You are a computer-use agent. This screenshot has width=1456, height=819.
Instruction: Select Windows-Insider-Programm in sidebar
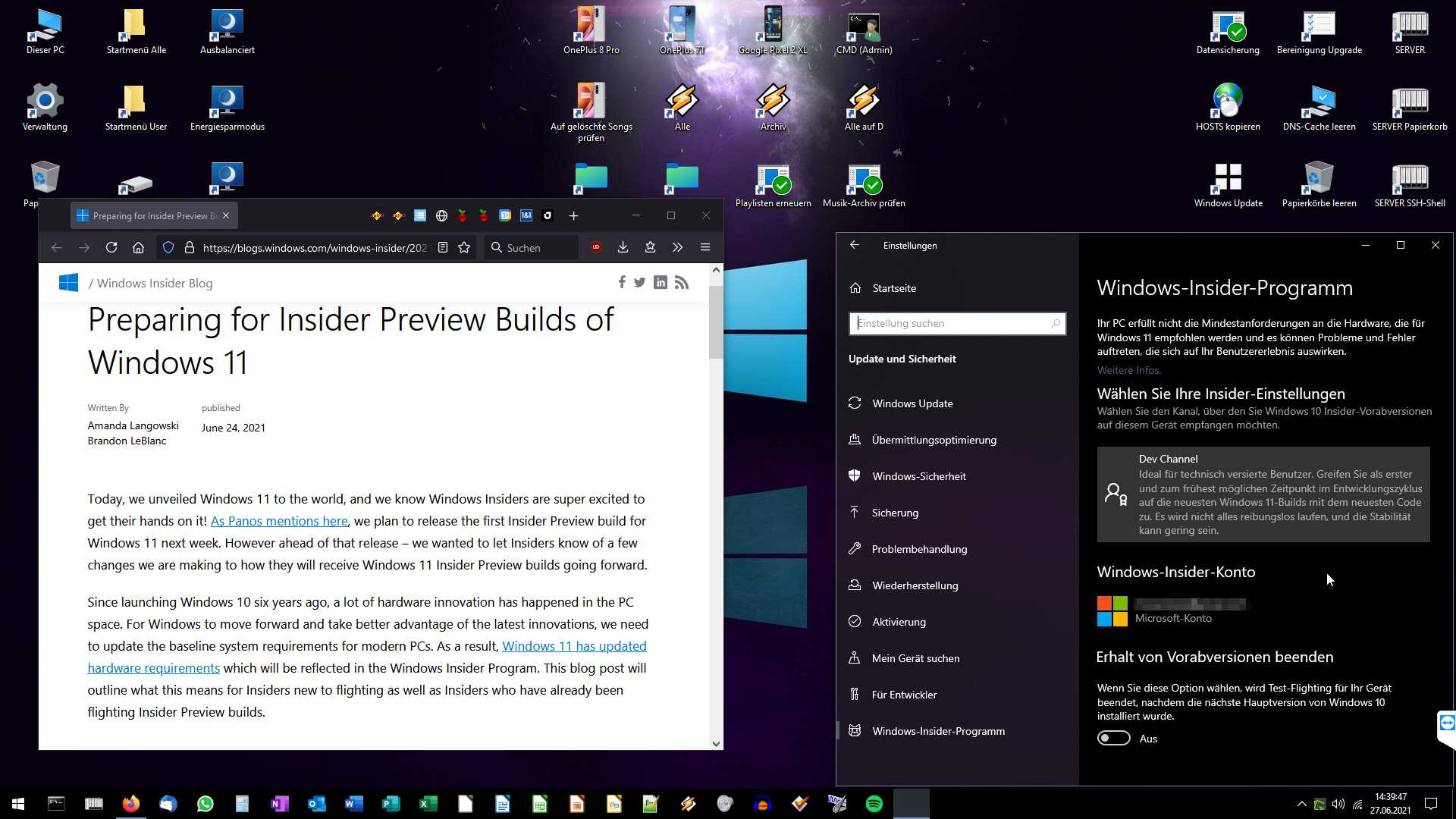pyautogui.click(x=957, y=731)
